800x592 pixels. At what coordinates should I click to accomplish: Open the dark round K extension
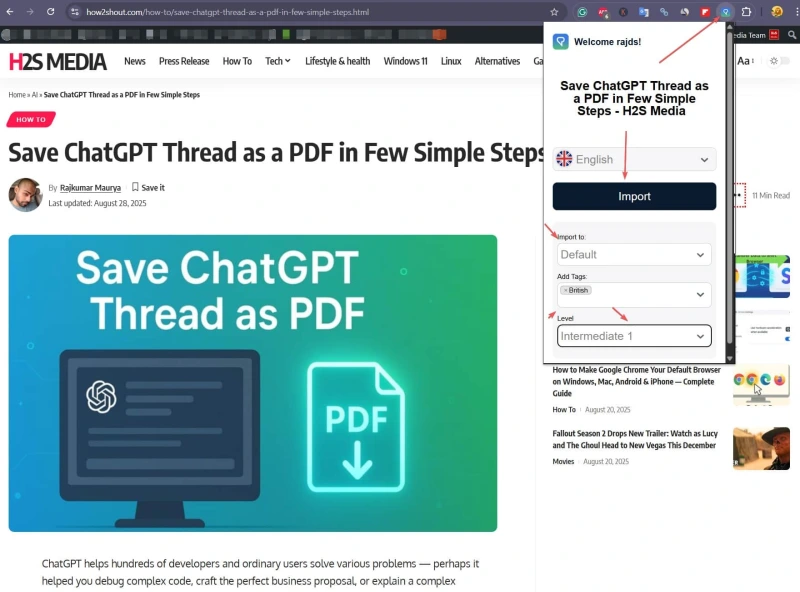click(623, 12)
